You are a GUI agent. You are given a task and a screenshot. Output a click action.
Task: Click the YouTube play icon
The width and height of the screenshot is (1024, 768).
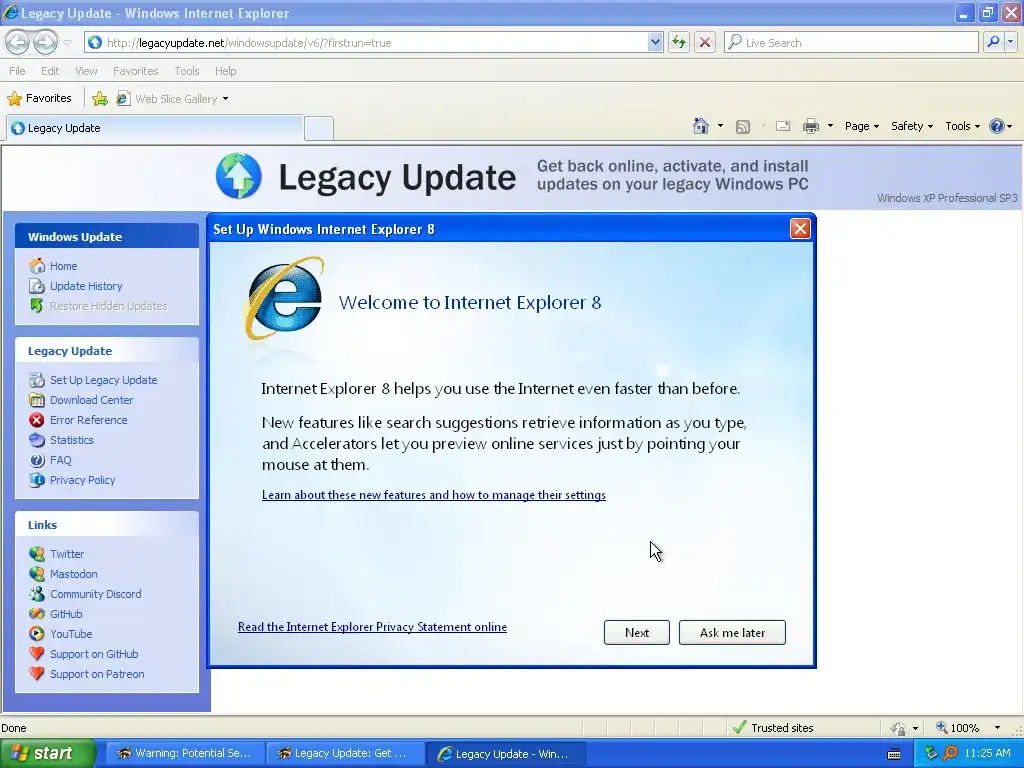click(37, 634)
